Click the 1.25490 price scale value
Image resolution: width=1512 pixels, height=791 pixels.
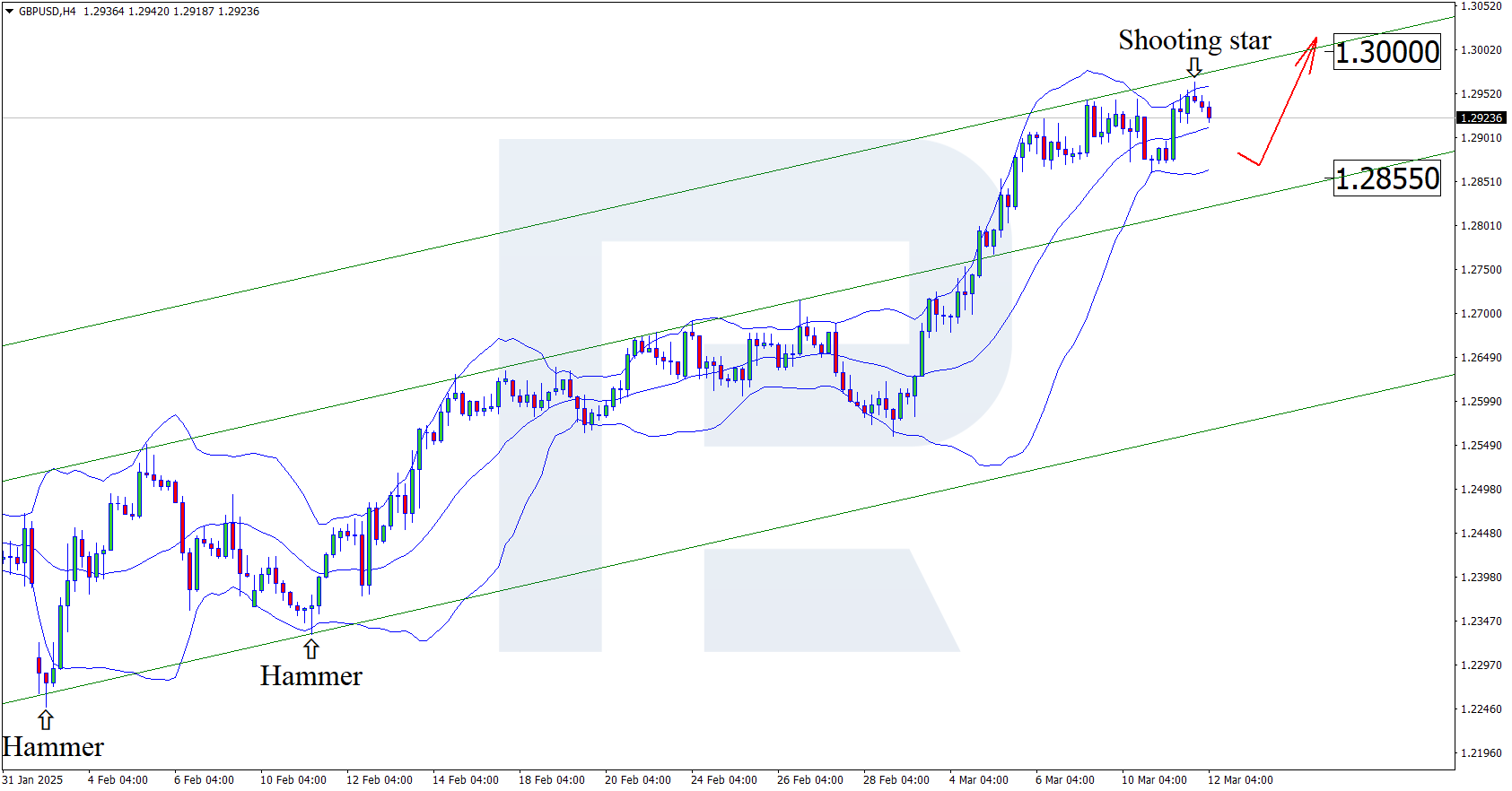(x=1481, y=446)
